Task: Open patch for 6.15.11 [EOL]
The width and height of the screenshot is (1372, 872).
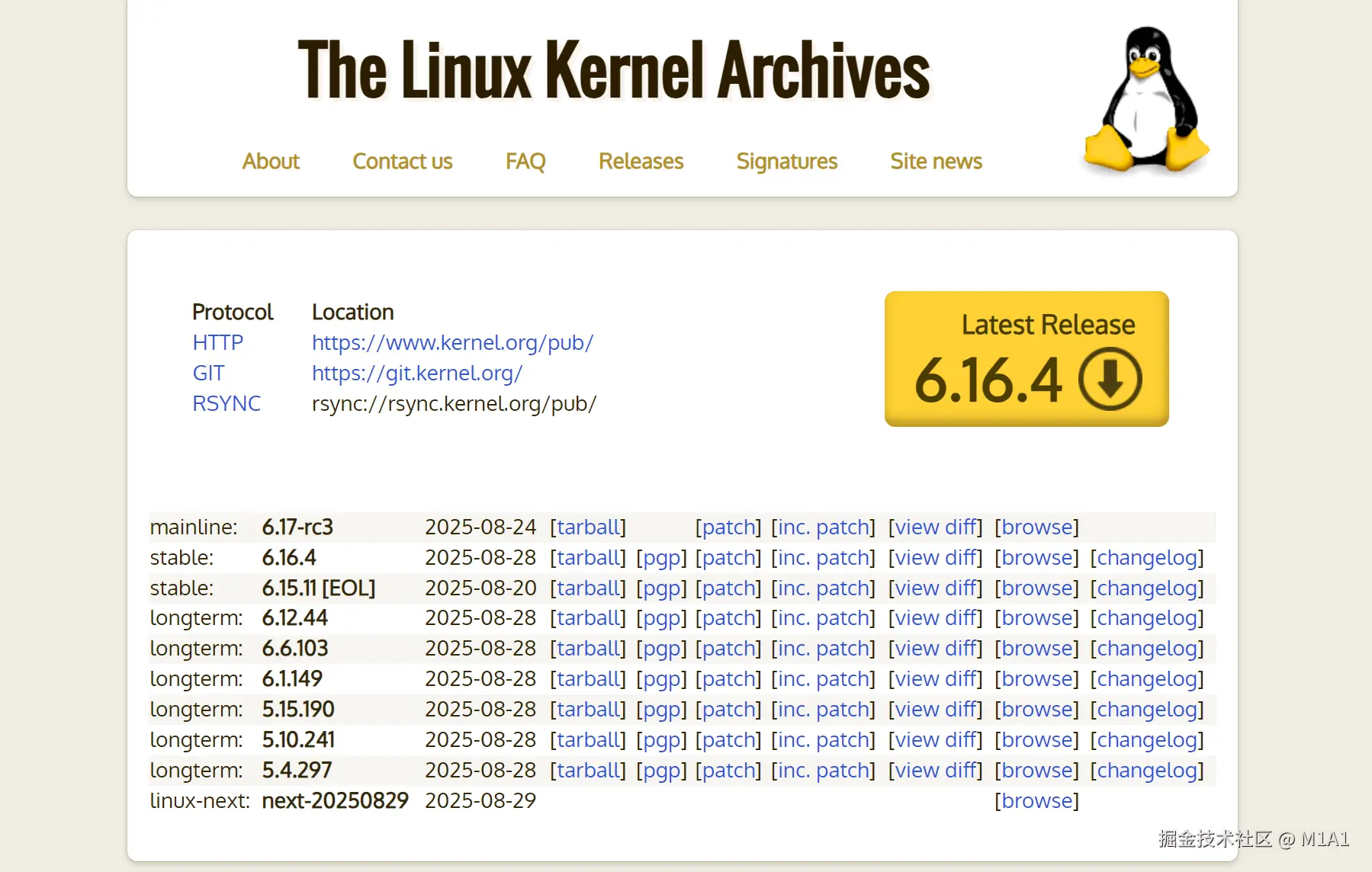Action: pos(728,588)
